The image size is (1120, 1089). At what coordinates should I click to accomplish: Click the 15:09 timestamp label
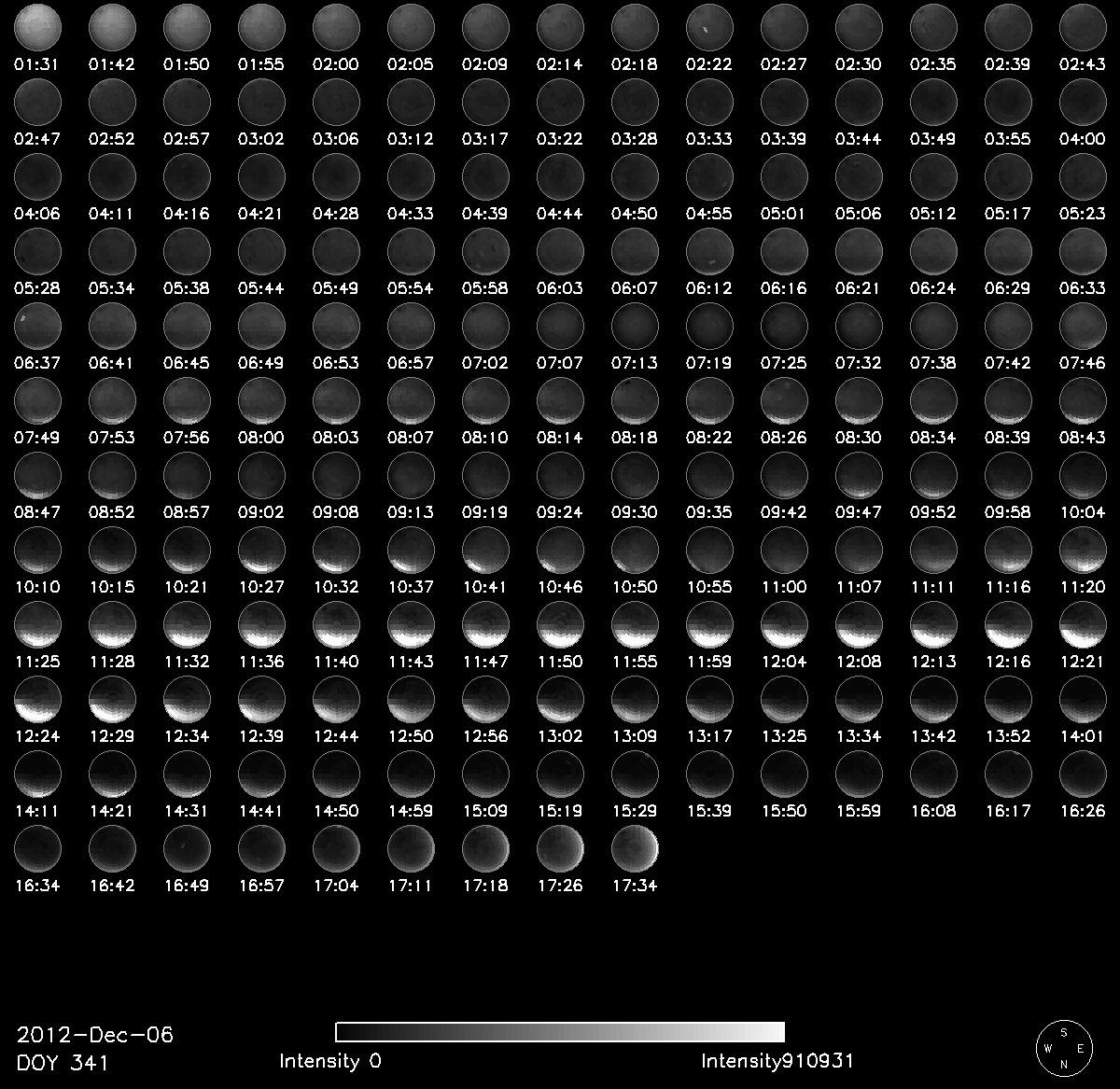[485, 811]
